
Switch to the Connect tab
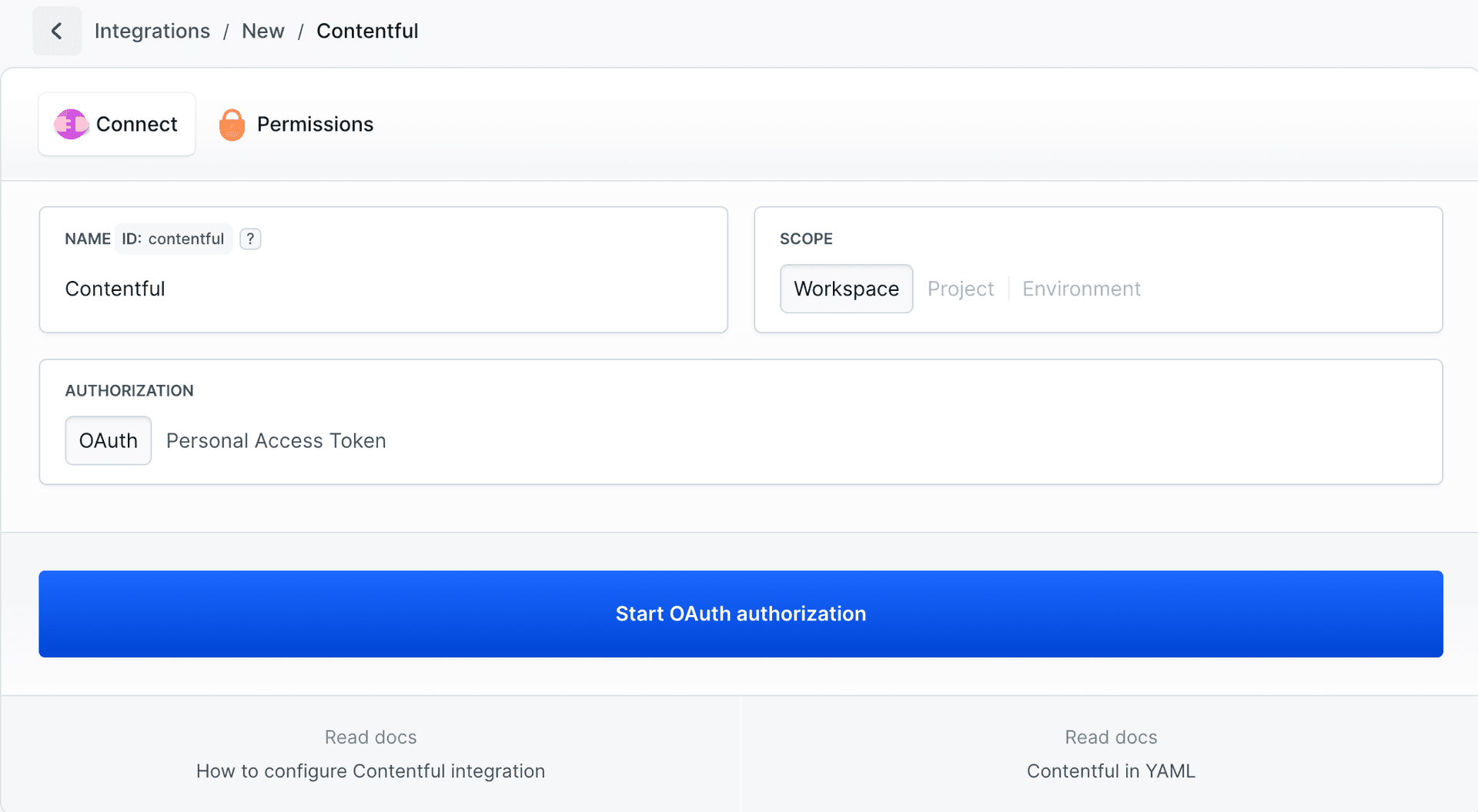coord(117,124)
